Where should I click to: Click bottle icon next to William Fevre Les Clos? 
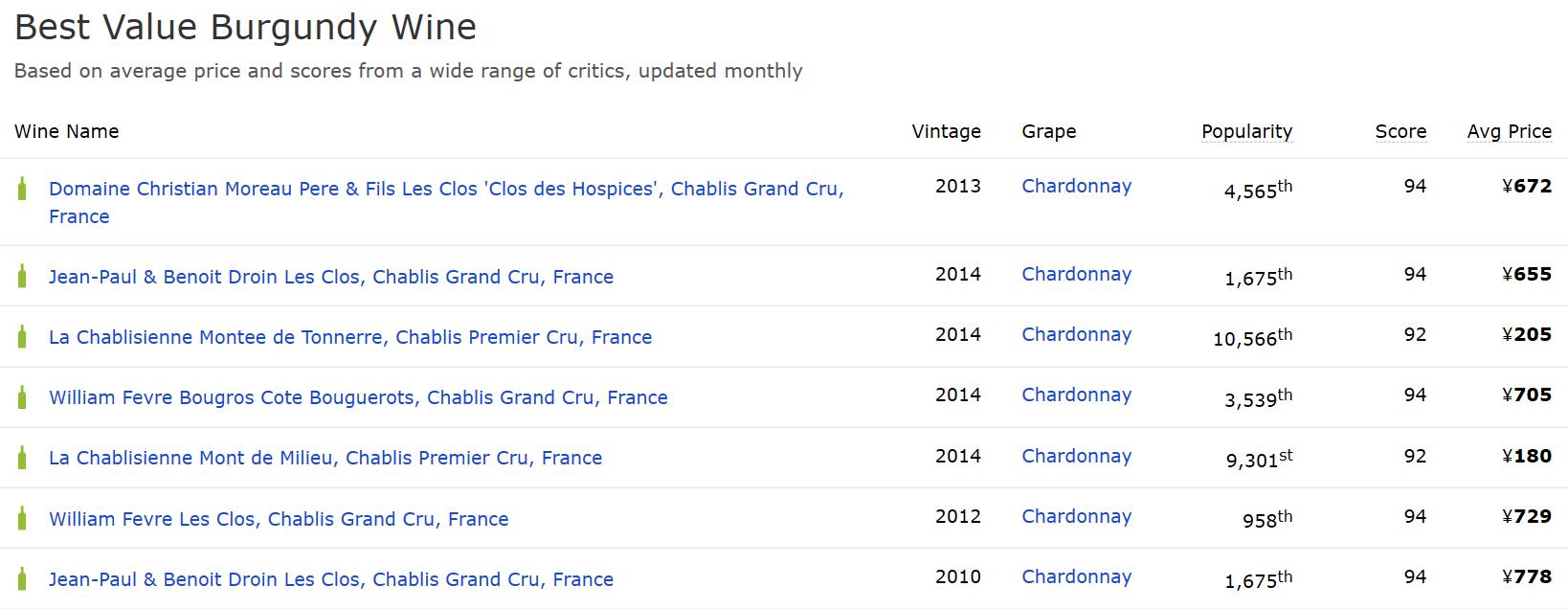pyautogui.click(x=22, y=519)
